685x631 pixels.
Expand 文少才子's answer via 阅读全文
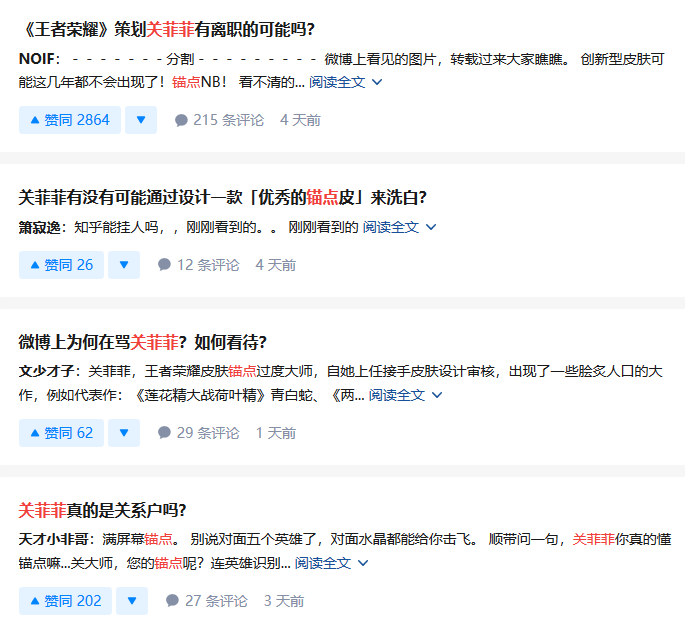pyautogui.click(x=405, y=395)
